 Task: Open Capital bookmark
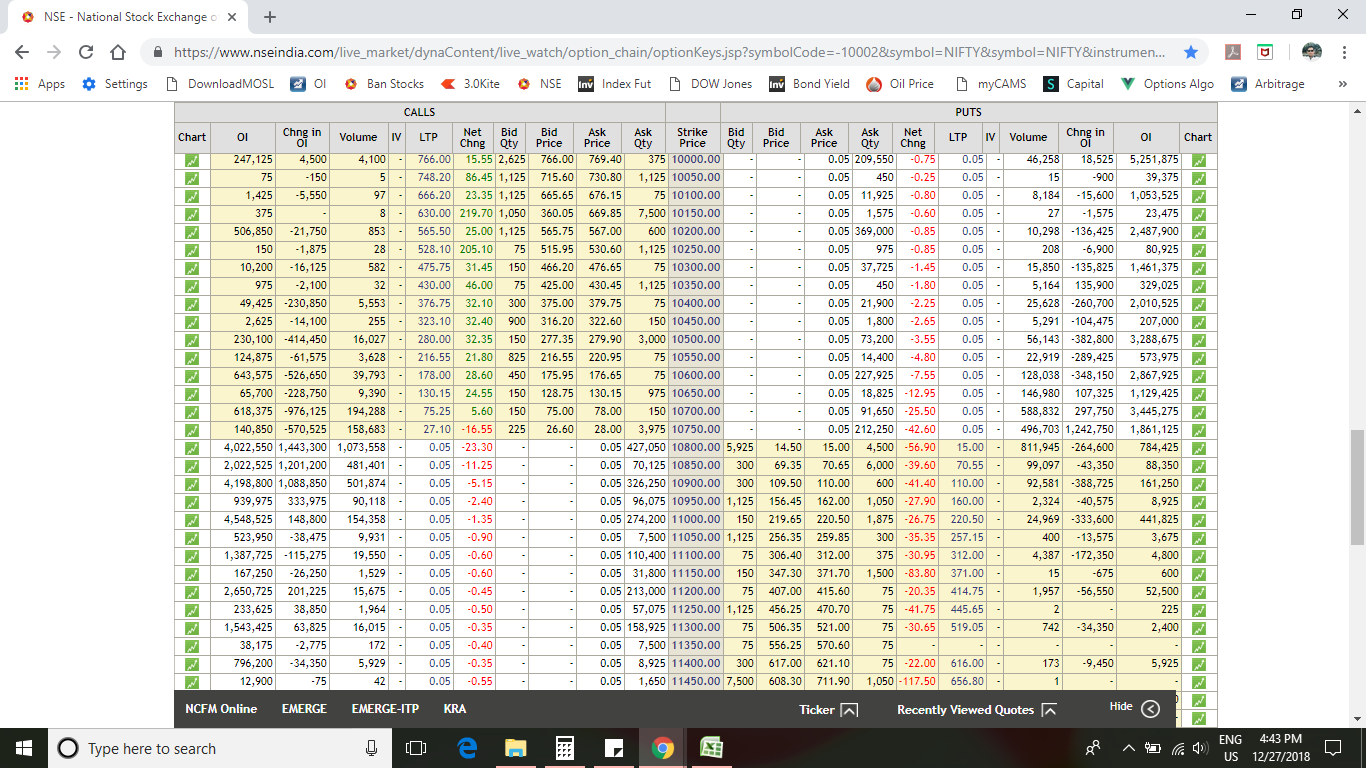click(x=1074, y=84)
